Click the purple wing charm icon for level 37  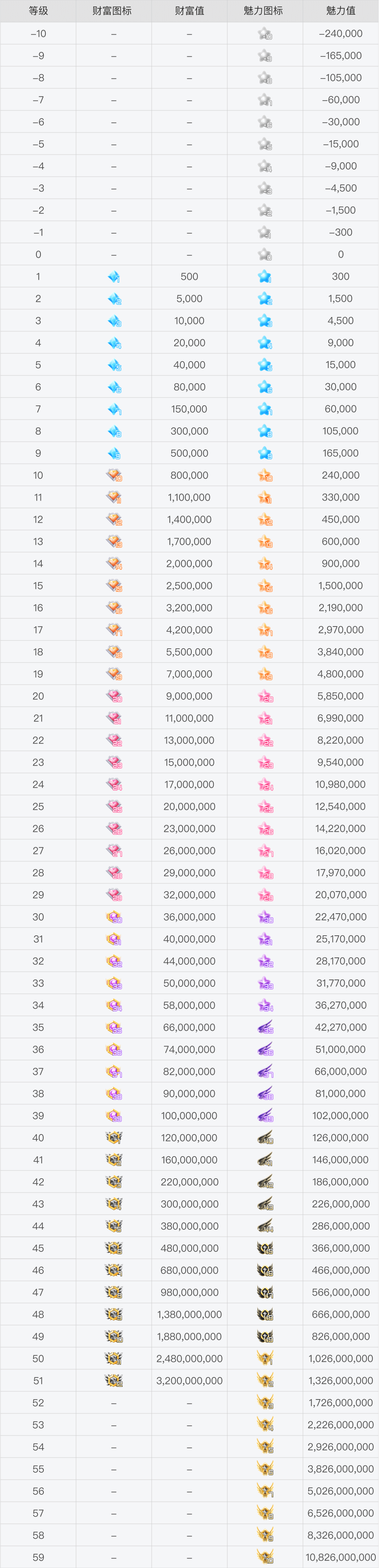click(265, 1072)
